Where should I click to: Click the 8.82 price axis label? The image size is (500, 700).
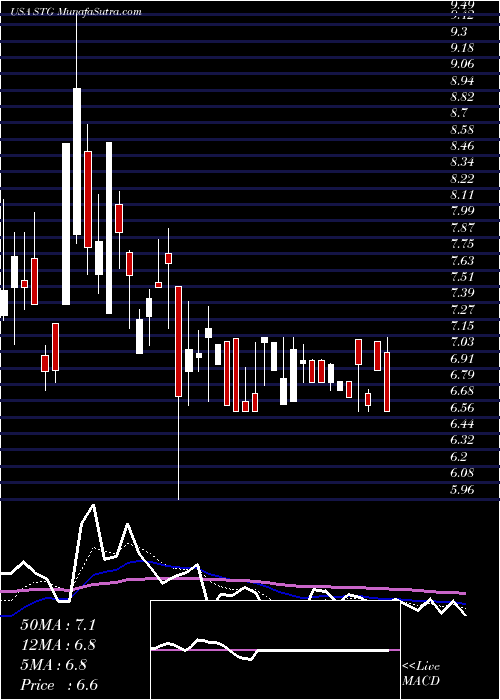462,97
